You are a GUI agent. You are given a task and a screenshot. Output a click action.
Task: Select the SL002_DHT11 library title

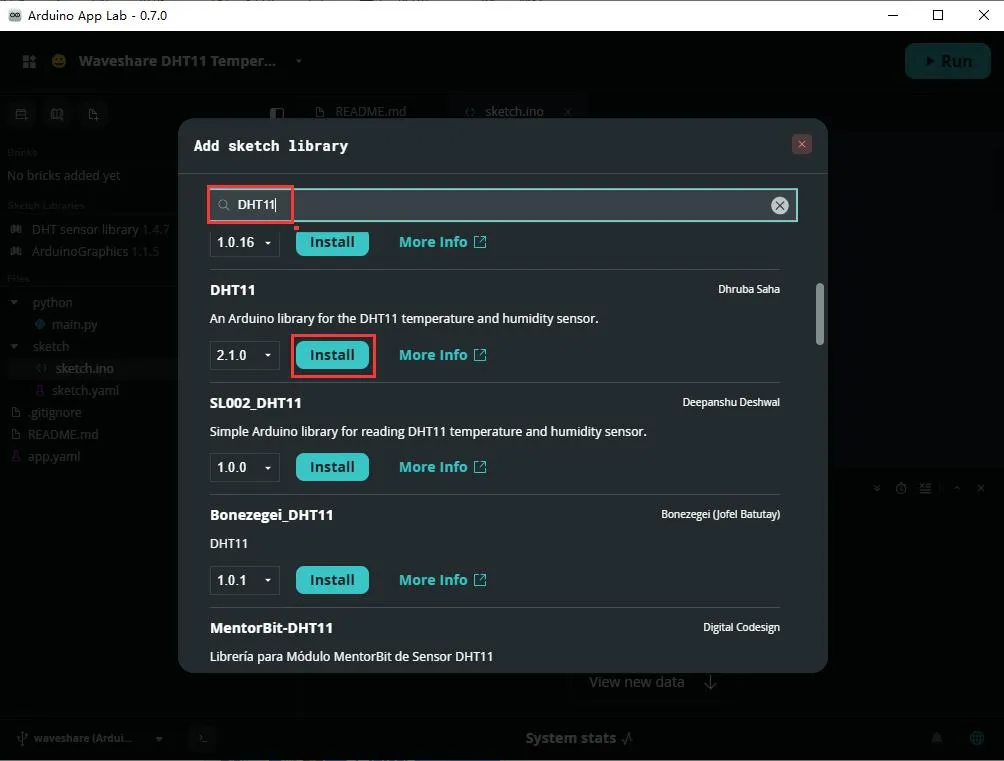coord(255,403)
